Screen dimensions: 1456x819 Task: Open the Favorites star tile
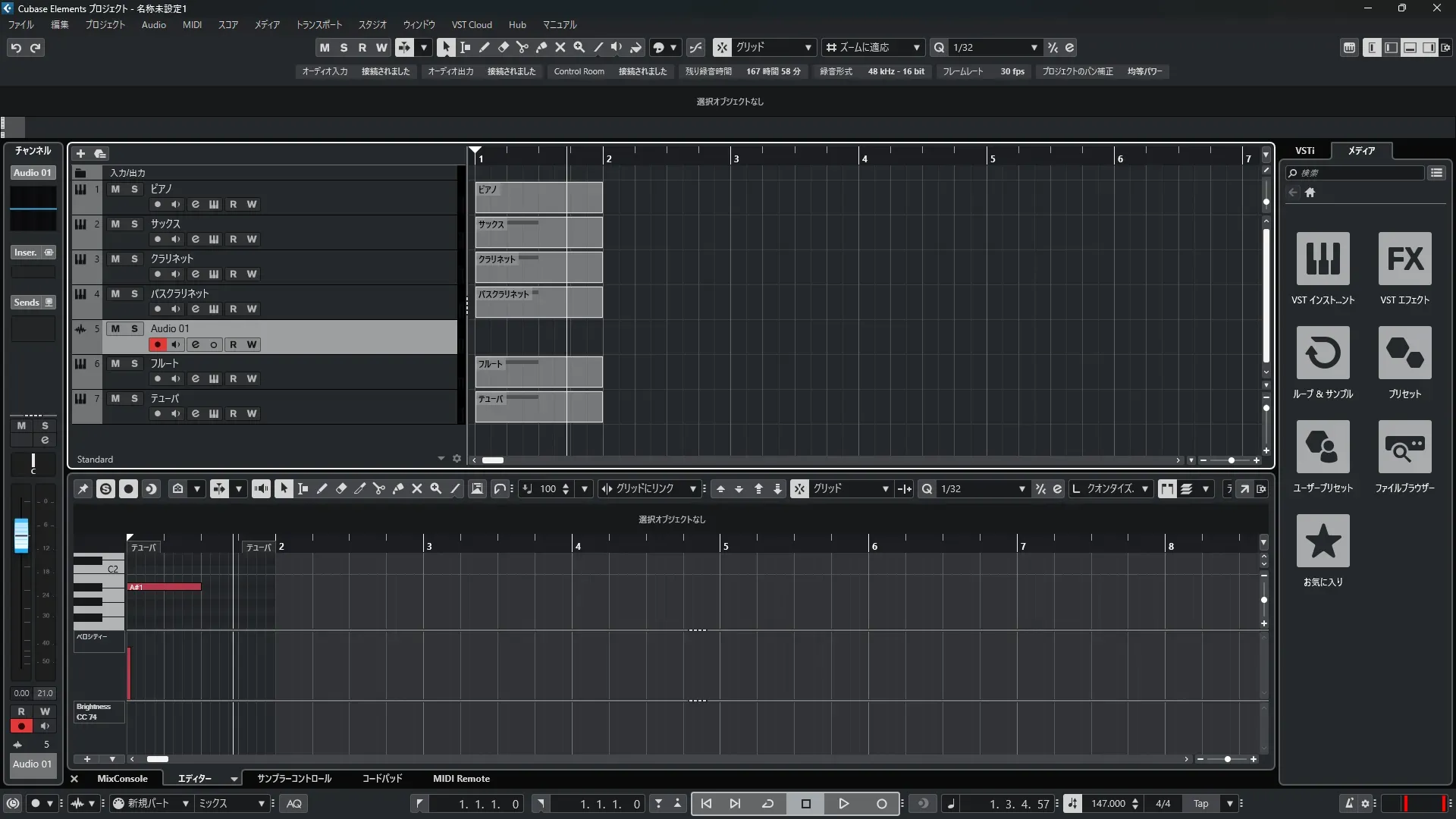1323,541
